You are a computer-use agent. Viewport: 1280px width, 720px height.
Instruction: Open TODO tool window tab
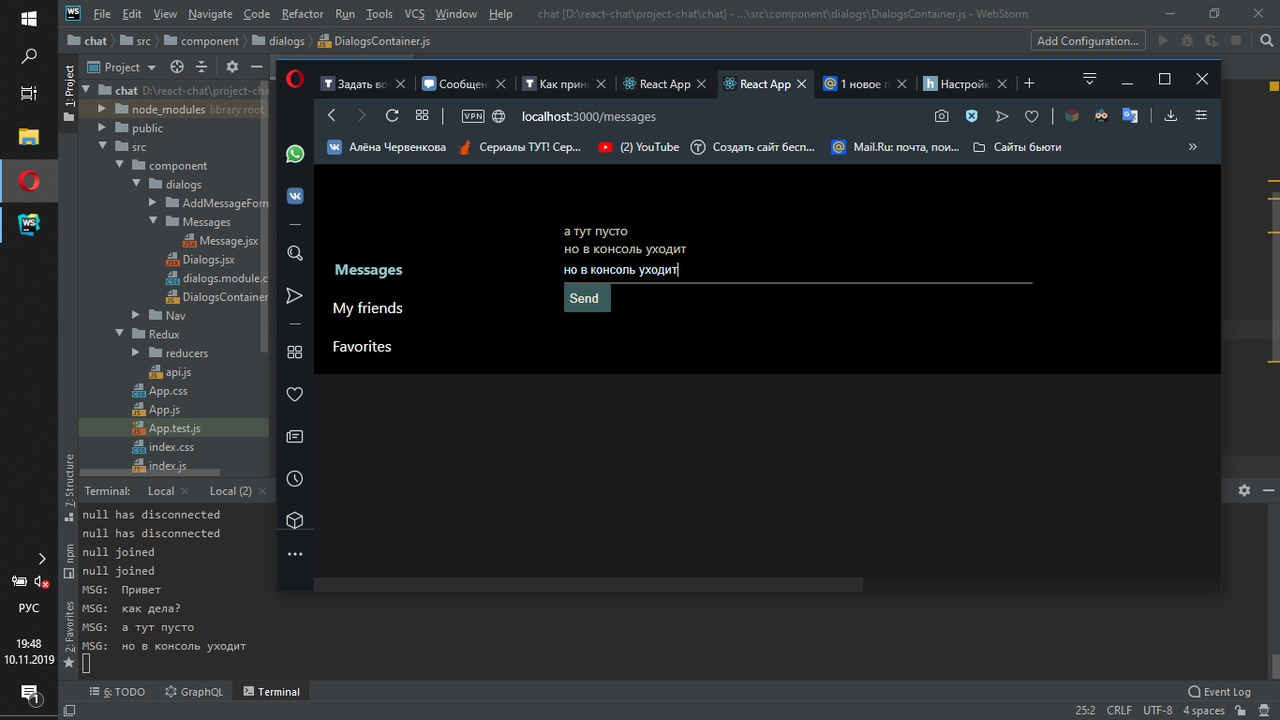click(x=117, y=692)
